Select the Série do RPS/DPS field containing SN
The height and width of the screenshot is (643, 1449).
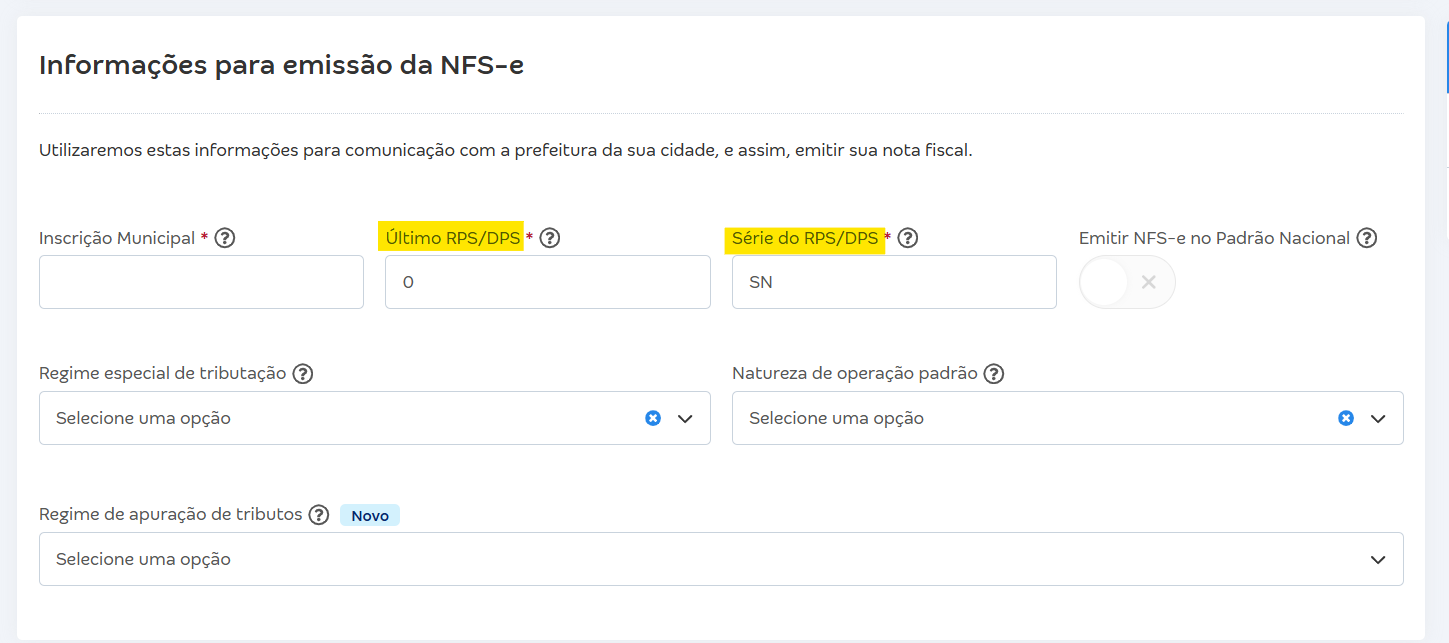click(x=893, y=281)
